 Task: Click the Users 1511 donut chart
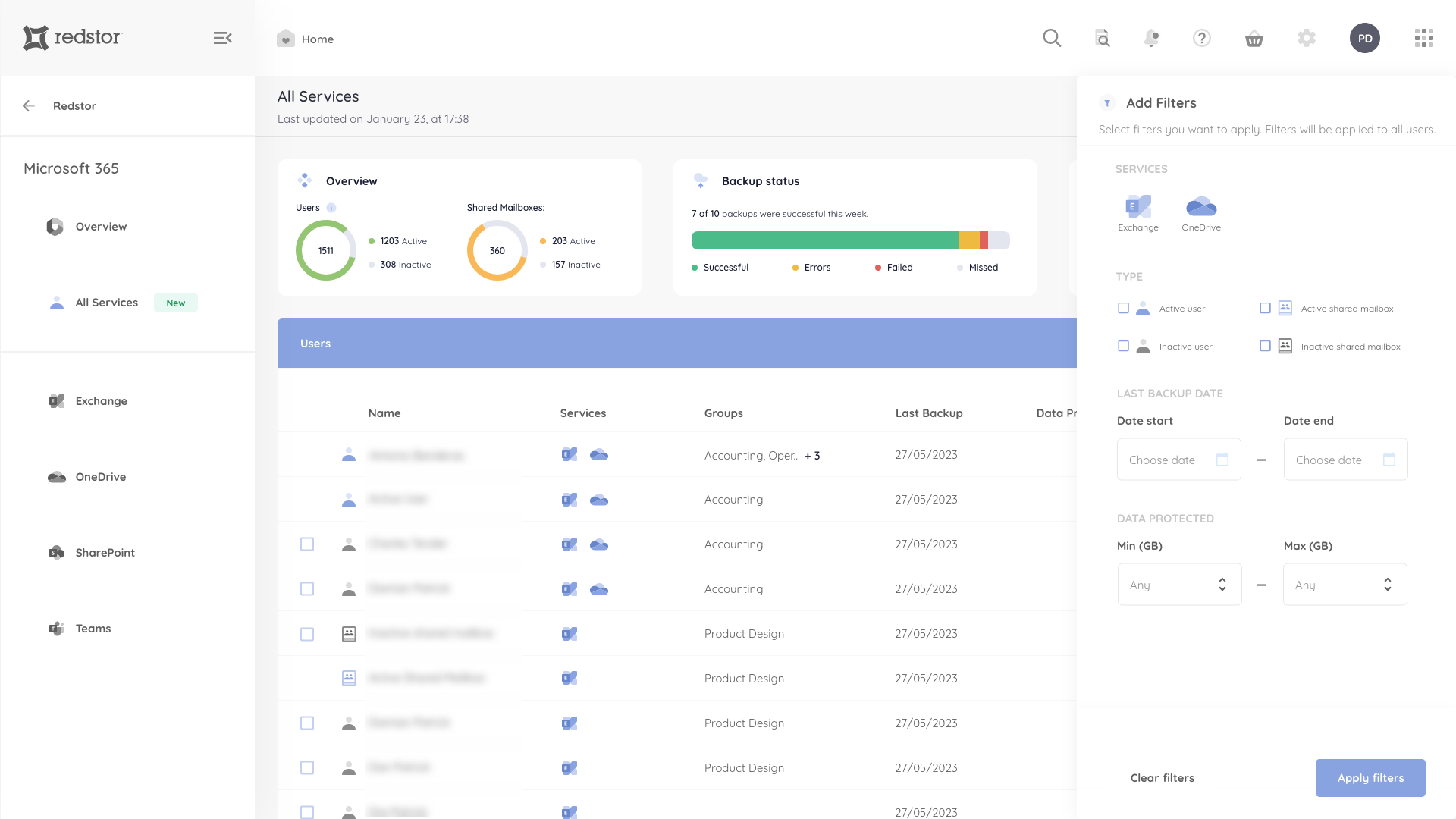pos(326,250)
